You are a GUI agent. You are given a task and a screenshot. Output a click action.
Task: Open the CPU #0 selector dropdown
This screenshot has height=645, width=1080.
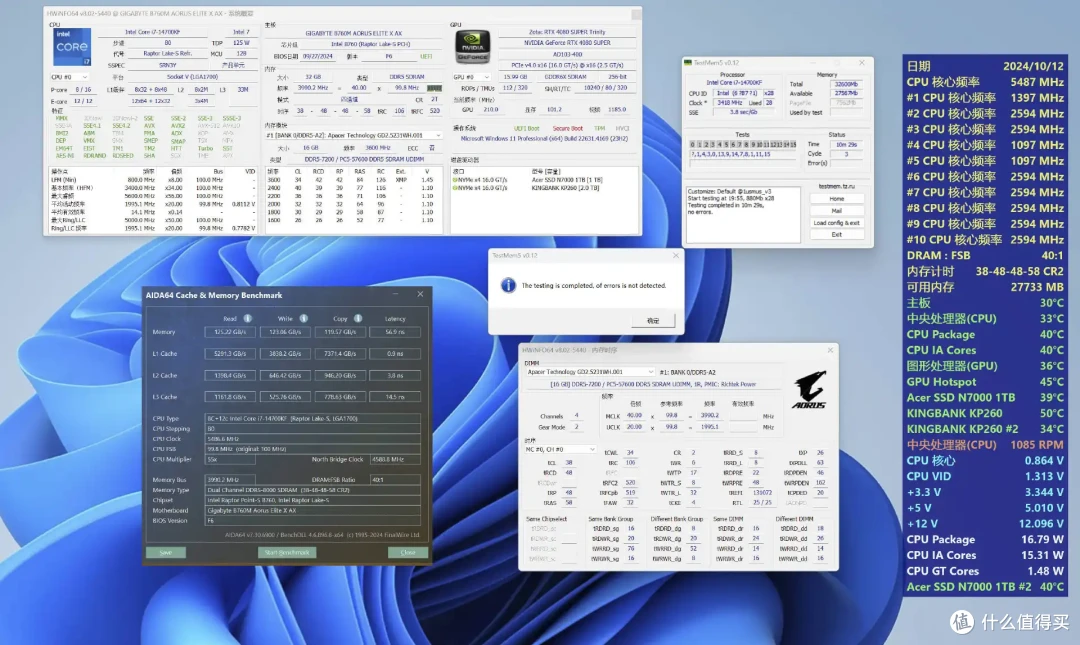pos(70,77)
